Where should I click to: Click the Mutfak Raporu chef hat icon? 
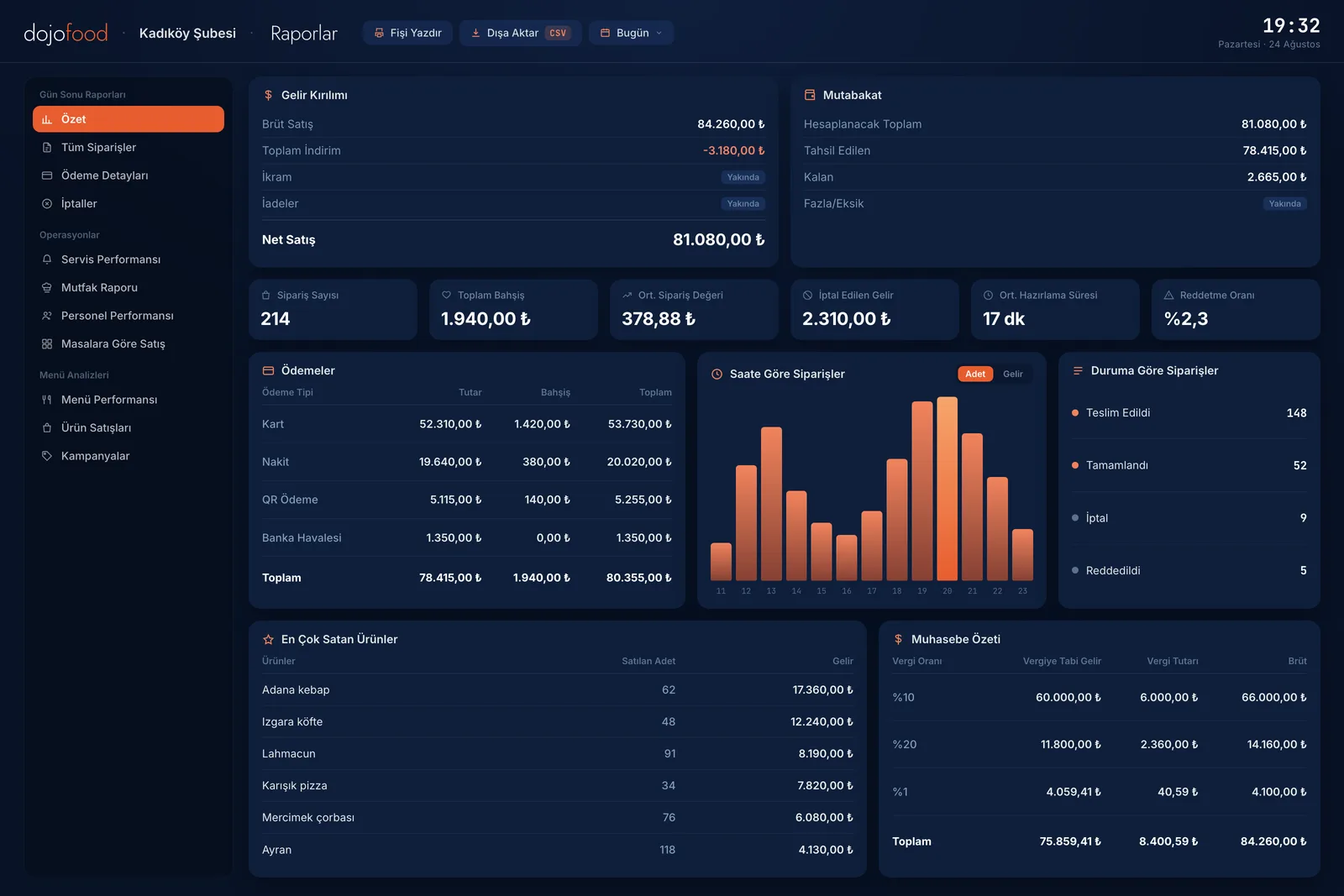tap(47, 287)
